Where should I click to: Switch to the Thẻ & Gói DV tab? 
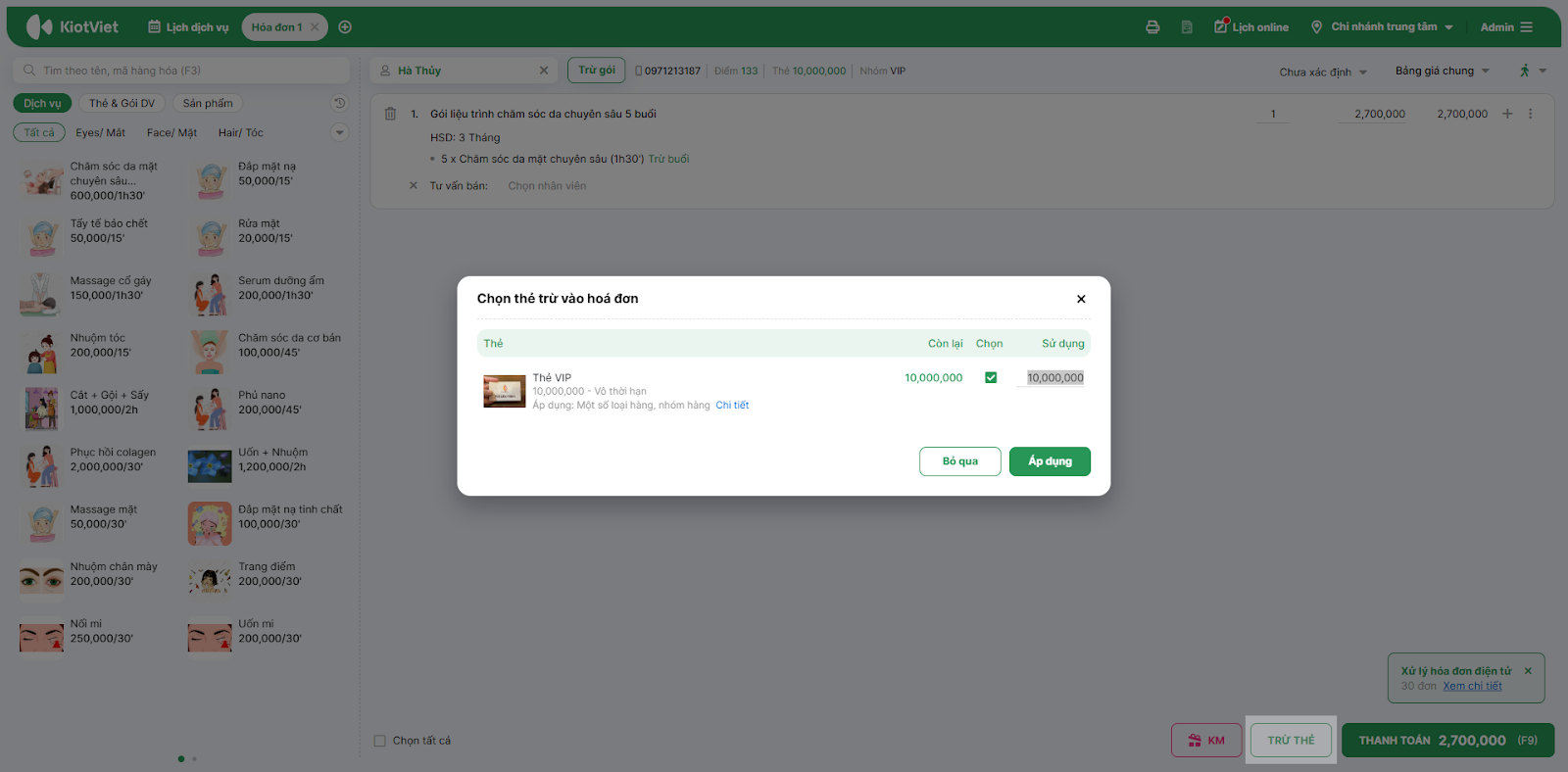122,103
